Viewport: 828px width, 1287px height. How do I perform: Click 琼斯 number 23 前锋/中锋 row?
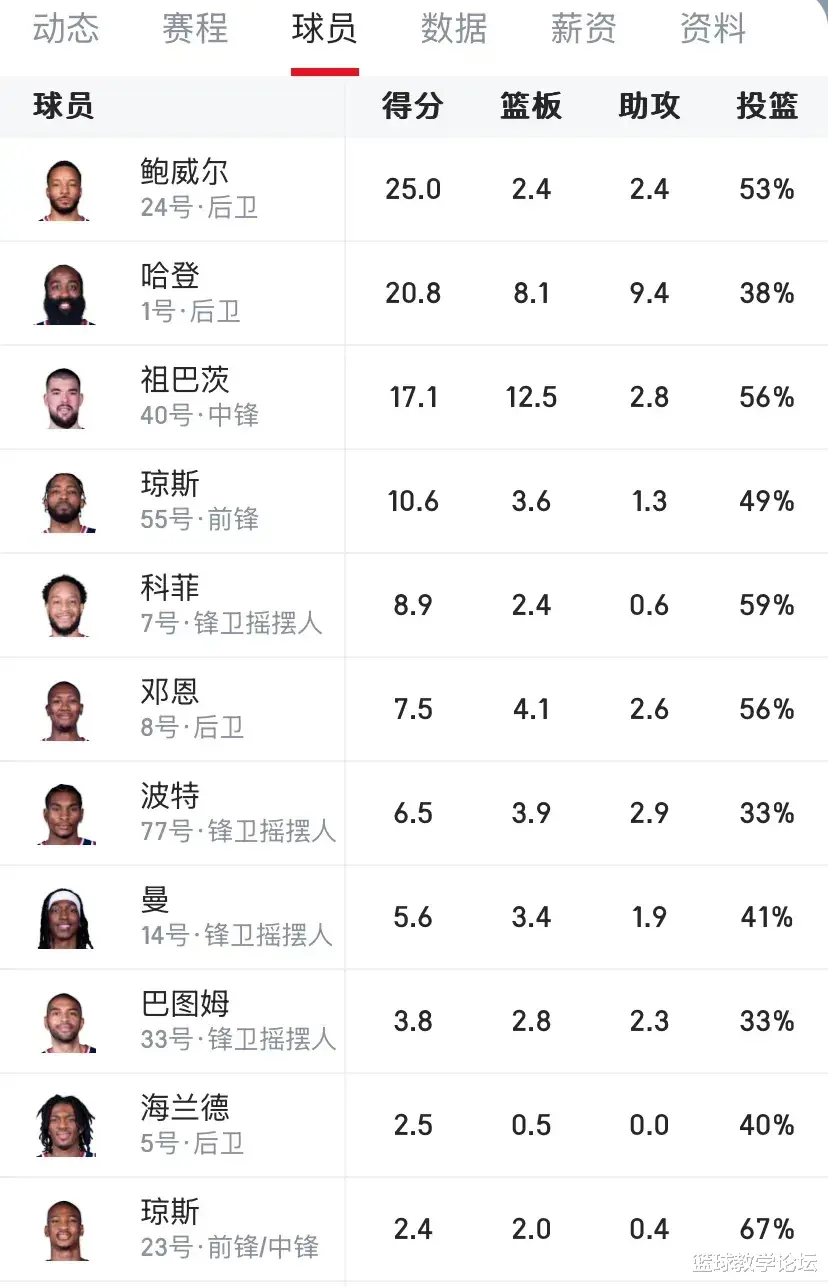[x=414, y=1229]
